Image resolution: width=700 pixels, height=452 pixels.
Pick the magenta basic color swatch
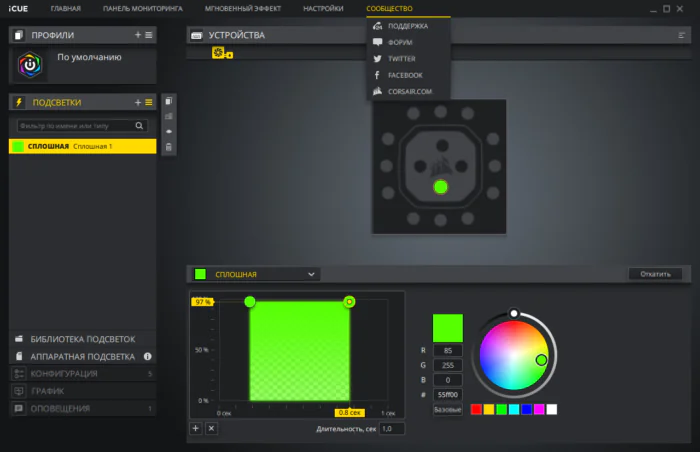(x=539, y=409)
